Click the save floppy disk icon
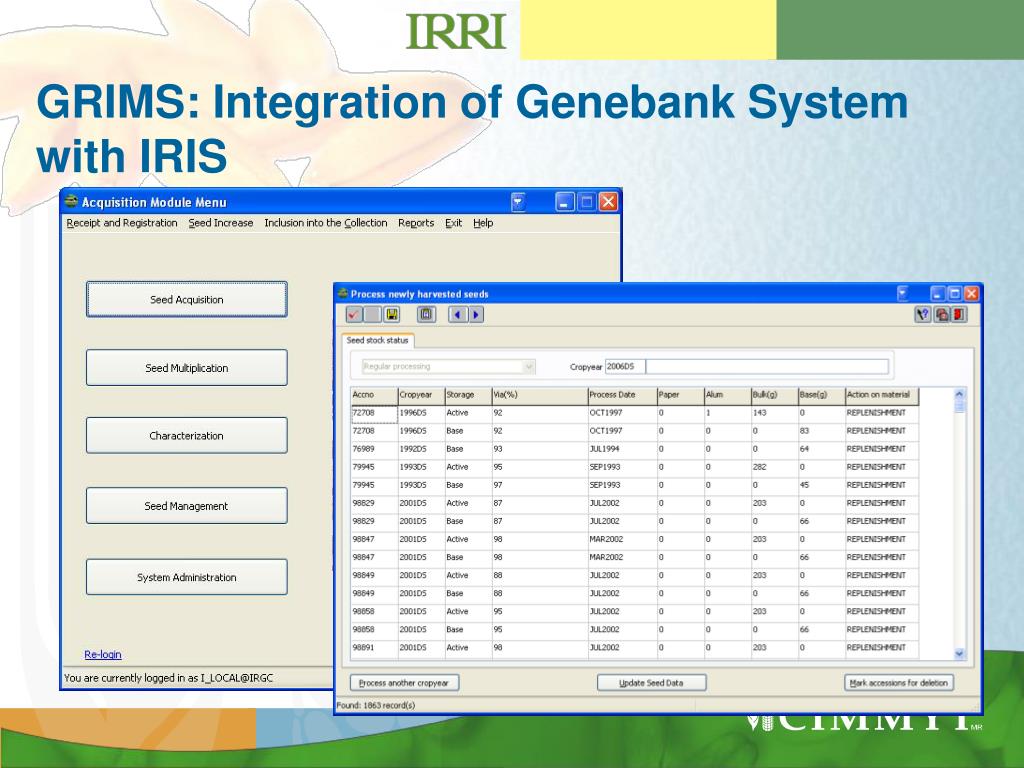 point(391,315)
